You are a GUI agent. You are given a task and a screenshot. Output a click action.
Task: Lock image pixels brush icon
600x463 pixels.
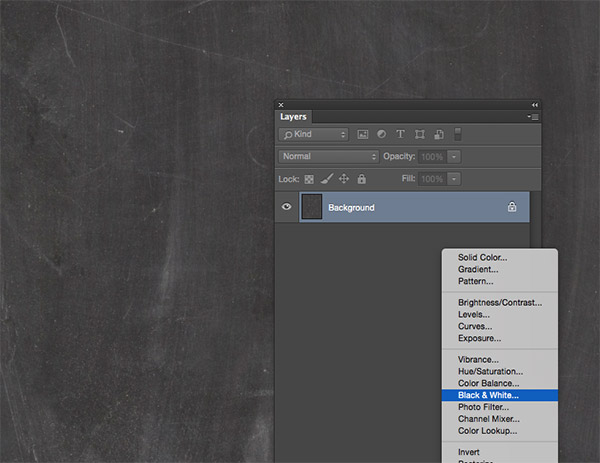pyautogui.click(x=326, y=179)
